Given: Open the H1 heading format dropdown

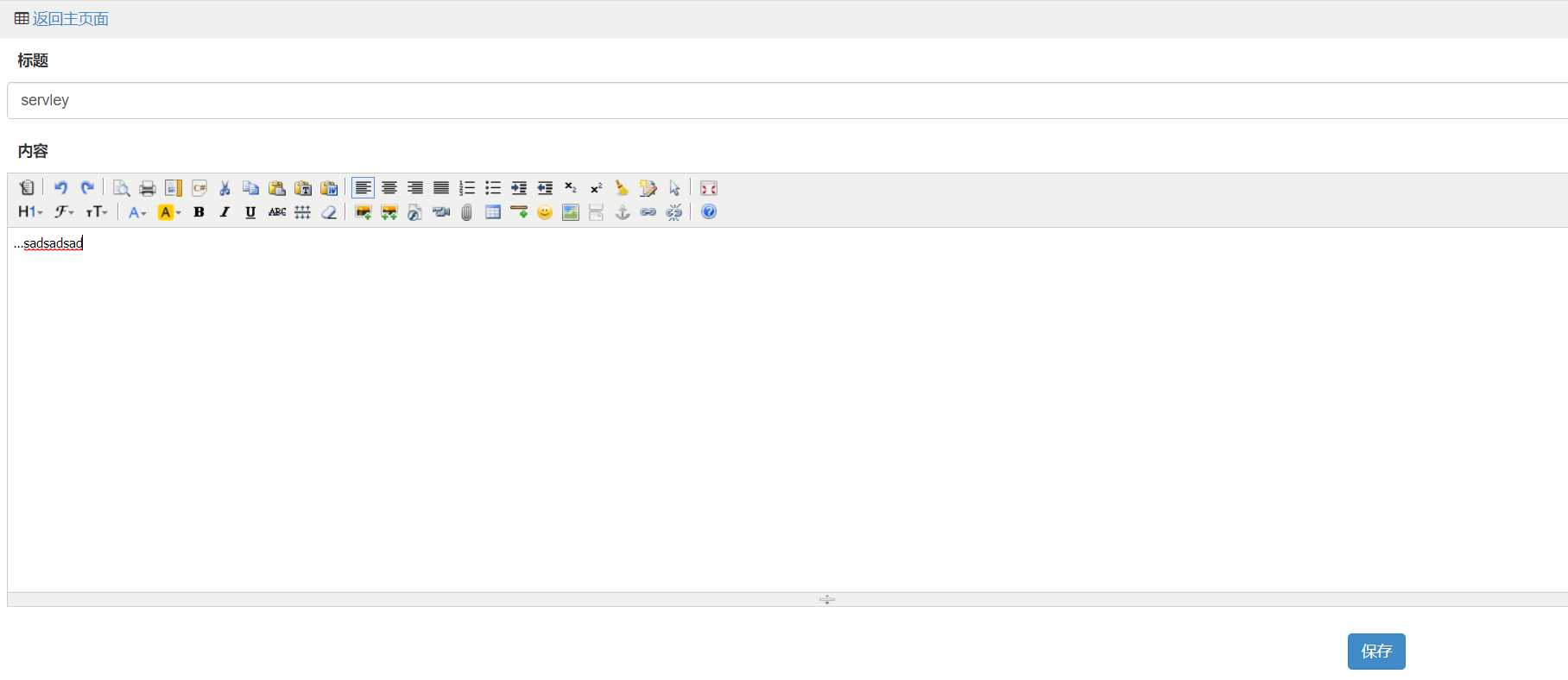Looking at the screenshot, I should click(x=30, y=211).
